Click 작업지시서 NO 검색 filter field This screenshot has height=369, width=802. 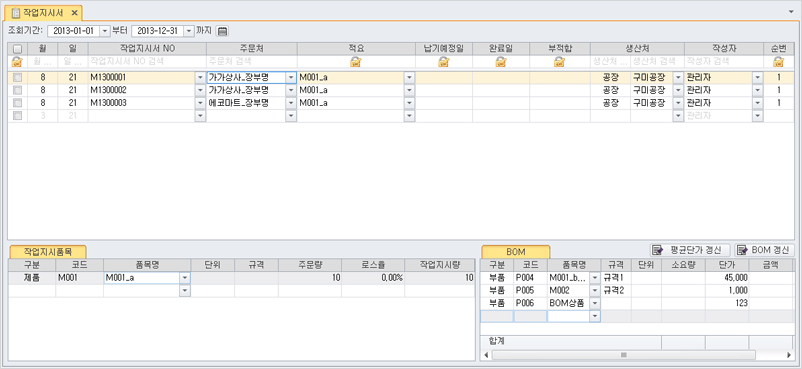pyautogui.click(x=147, y=62)
